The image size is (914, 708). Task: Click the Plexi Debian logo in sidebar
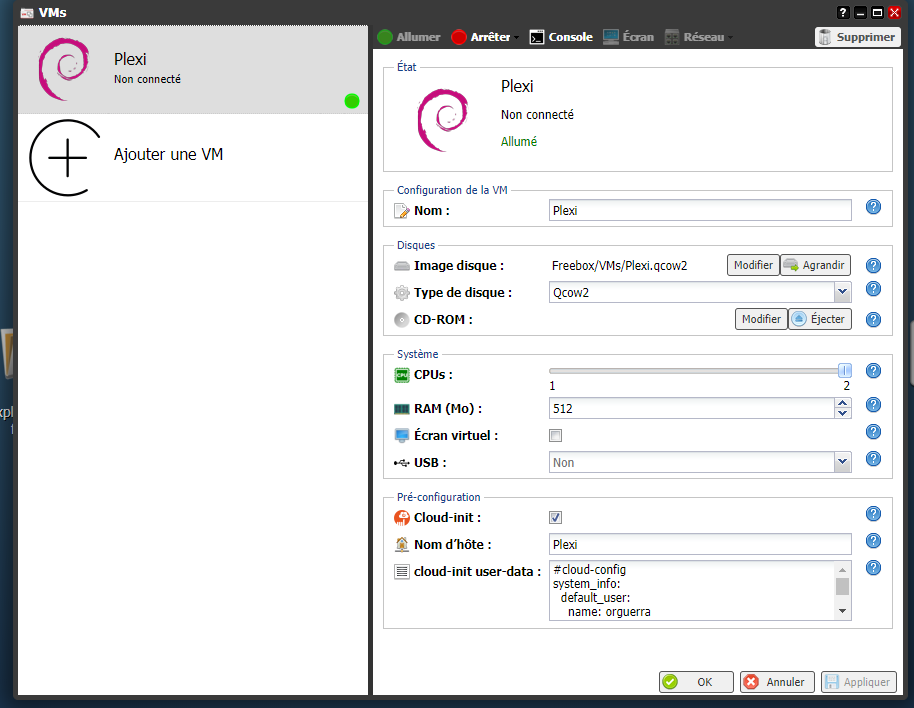click(64, 69)
